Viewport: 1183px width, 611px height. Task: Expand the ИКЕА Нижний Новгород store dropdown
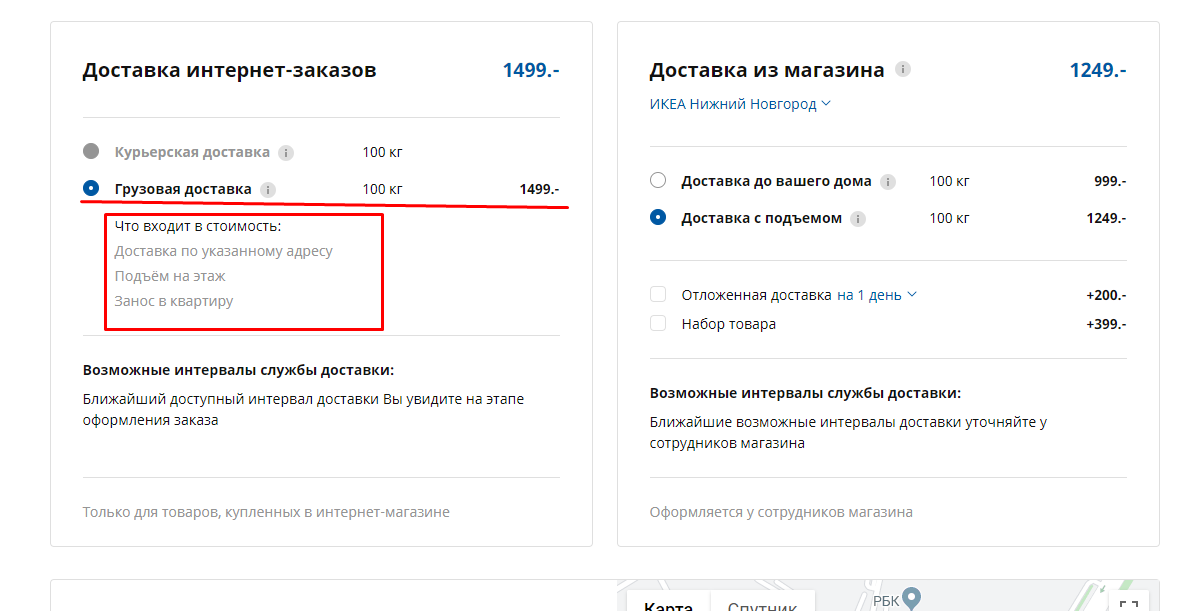(x=740, y=104)
